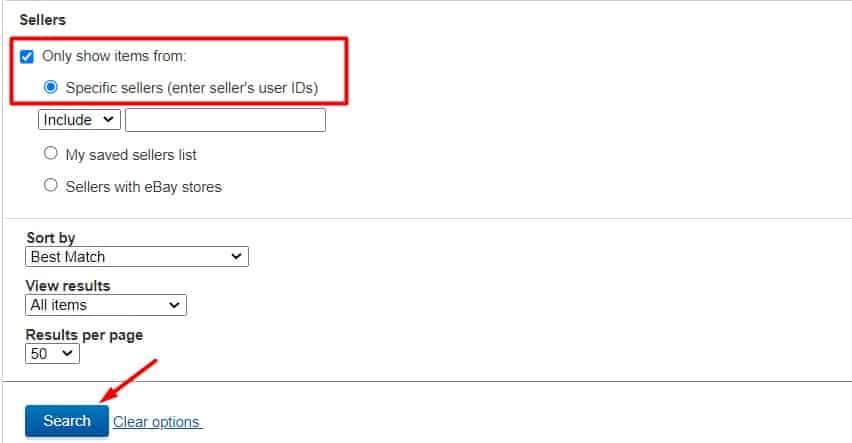The width and height of the screenshot is (852, 443).
Task: Click the "My saved sellers list" label text
Action: 131,155
